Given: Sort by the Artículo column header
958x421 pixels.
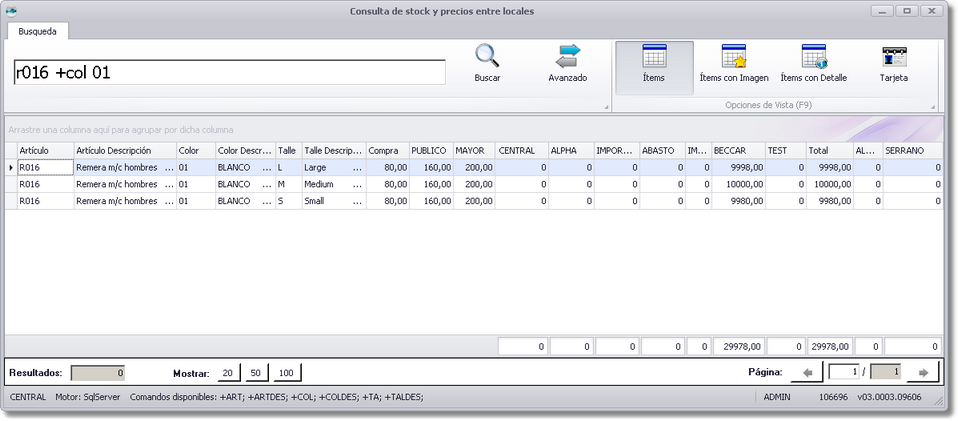Looking at the screenshot, I should (44, 150).
